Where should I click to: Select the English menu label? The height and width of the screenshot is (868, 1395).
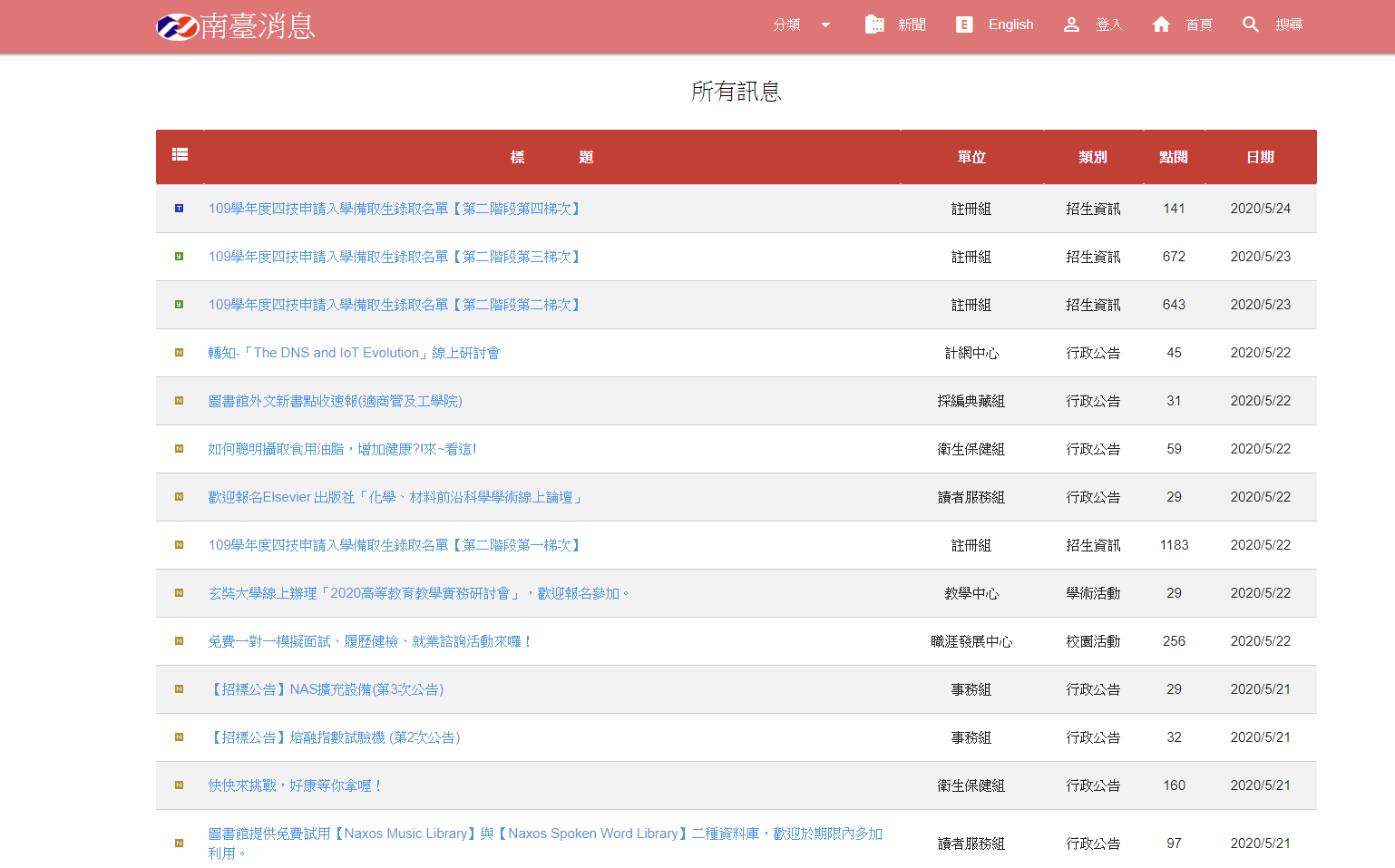[x=1010, y=24]
